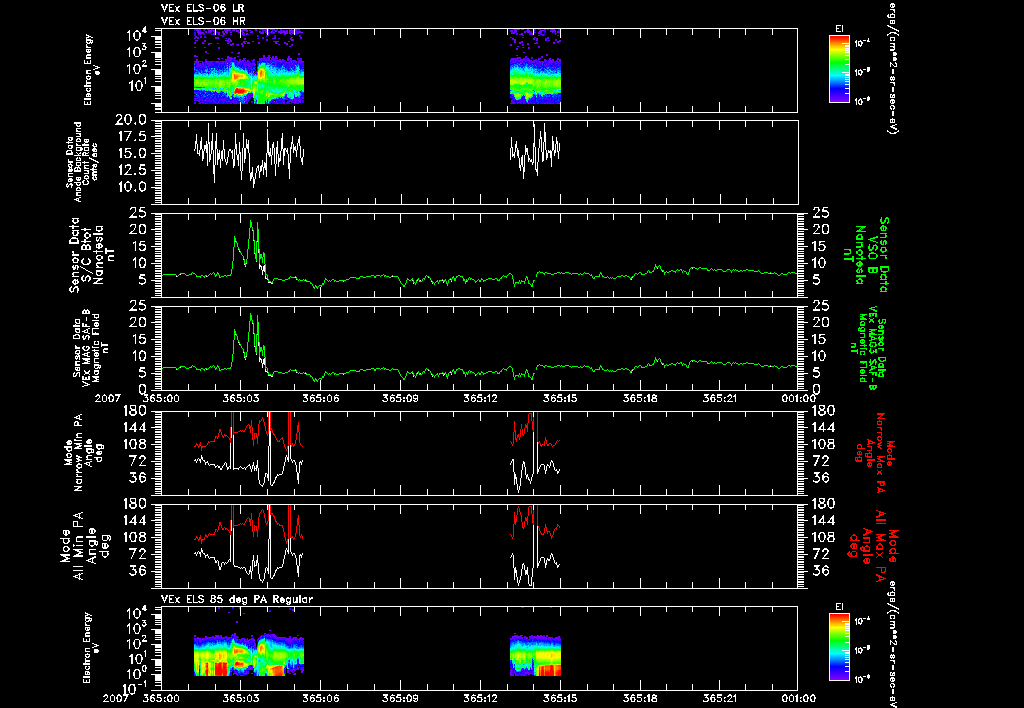The height and width of the screenshot is (708, 1024).
Task: Select the "365:06" time label under the MAG SAF-B panel
Action: [x=321, y=398]
